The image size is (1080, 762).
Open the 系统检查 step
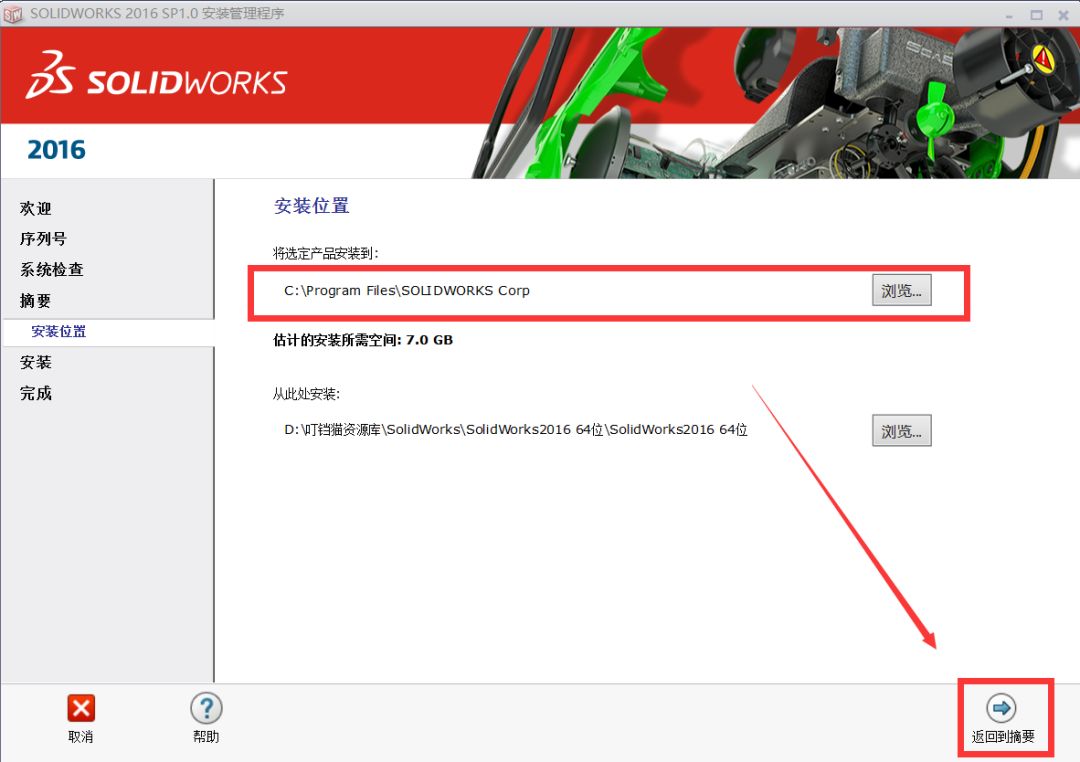click(x=52, y=269)
